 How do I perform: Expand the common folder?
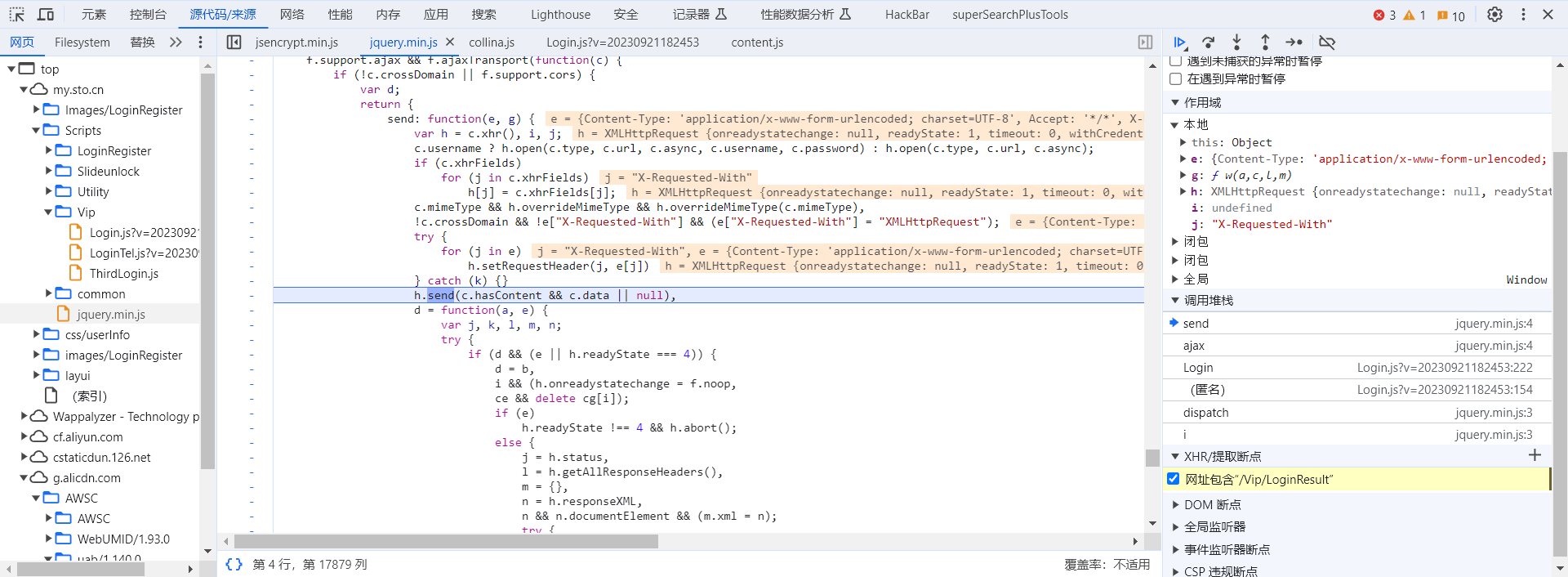48,293
